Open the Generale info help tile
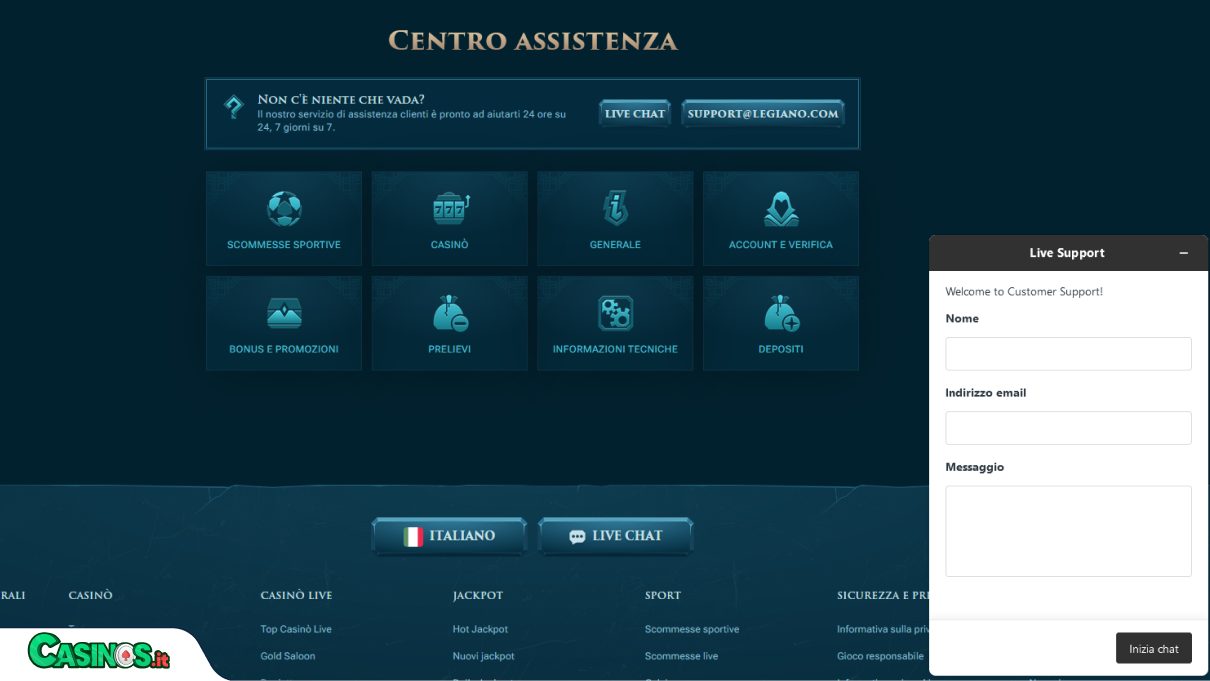 pyautogui.click(x=615, y=218)
